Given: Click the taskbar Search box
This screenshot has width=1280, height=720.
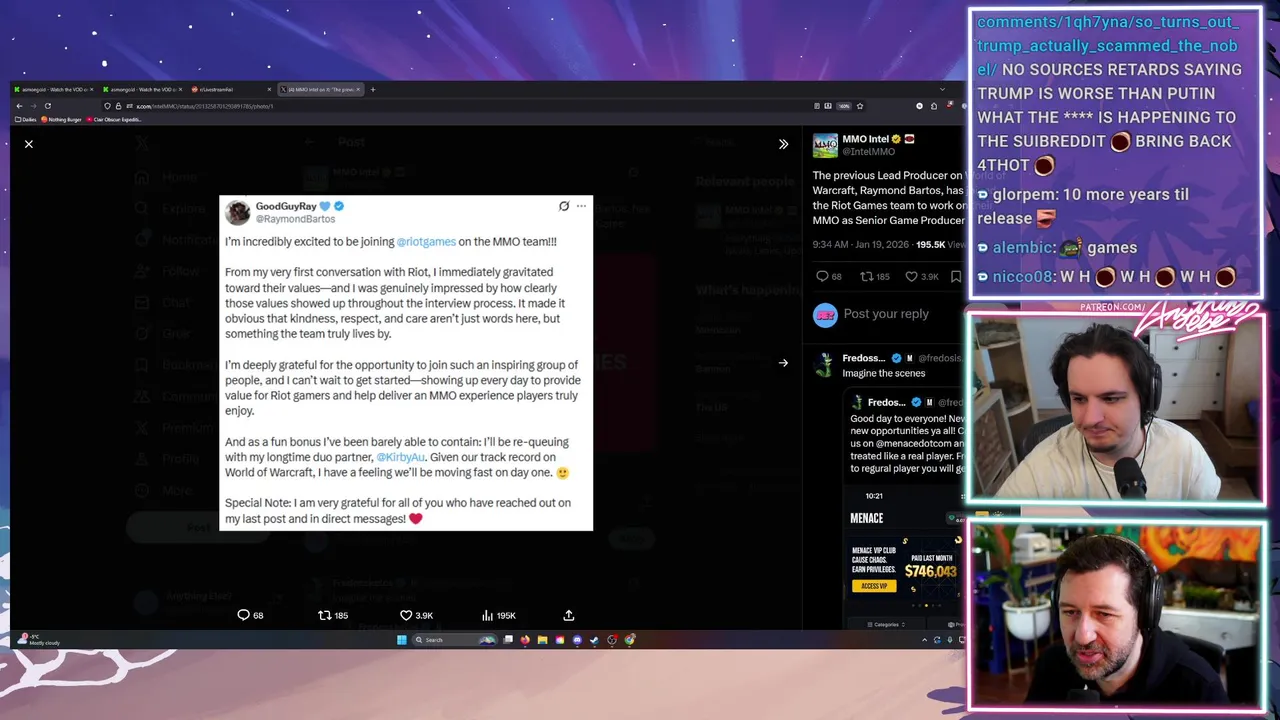Looking at the screenshot, I should pos(454,640).
